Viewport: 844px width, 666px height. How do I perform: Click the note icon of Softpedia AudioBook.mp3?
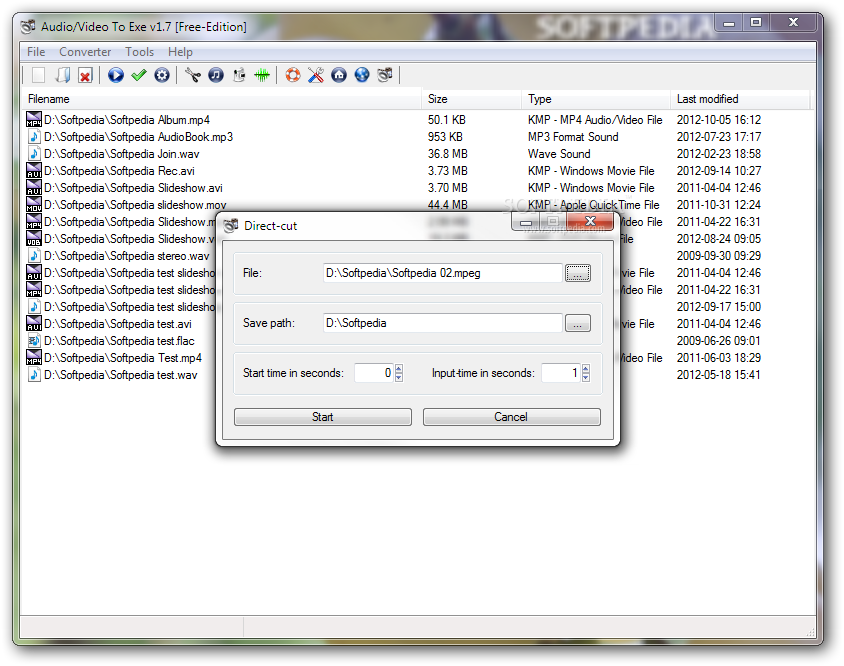point(34,137)
